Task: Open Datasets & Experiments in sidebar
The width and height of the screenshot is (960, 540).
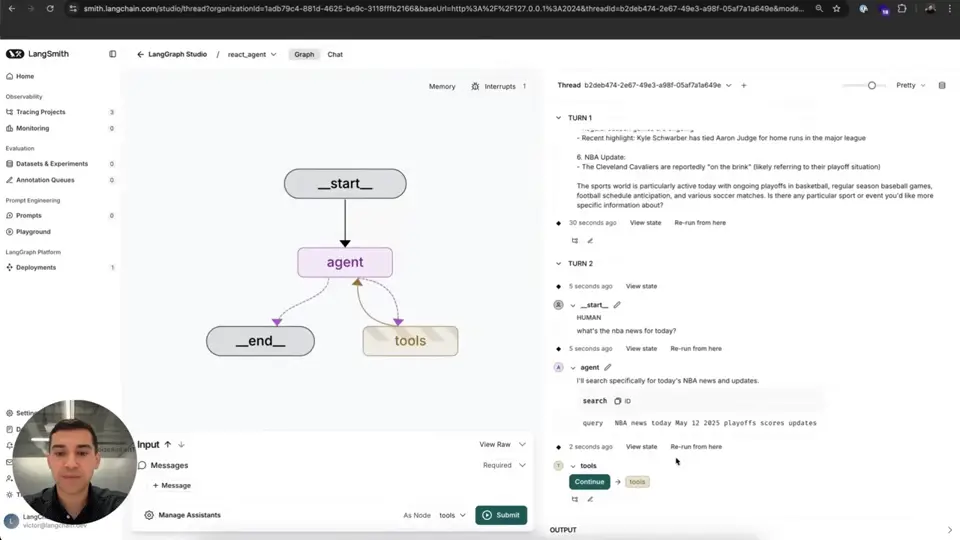Action: (51, 164)
